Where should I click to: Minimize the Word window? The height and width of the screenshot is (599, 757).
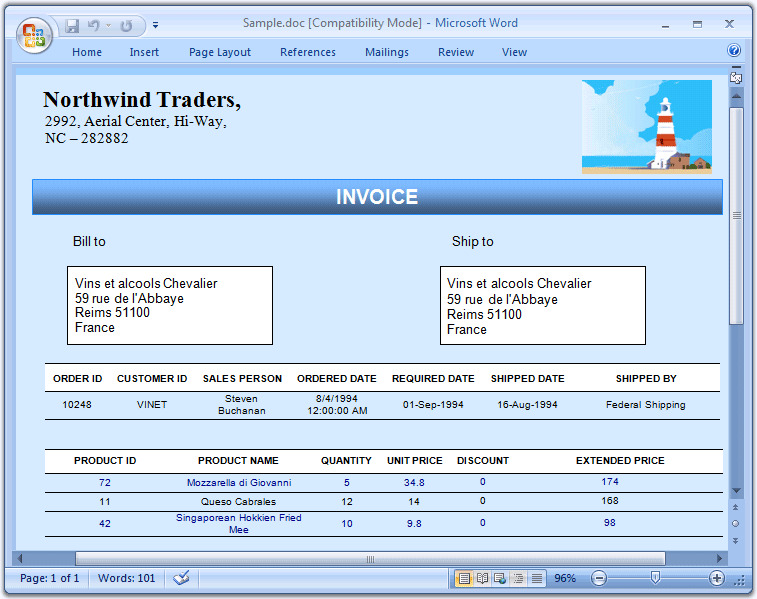665,25
